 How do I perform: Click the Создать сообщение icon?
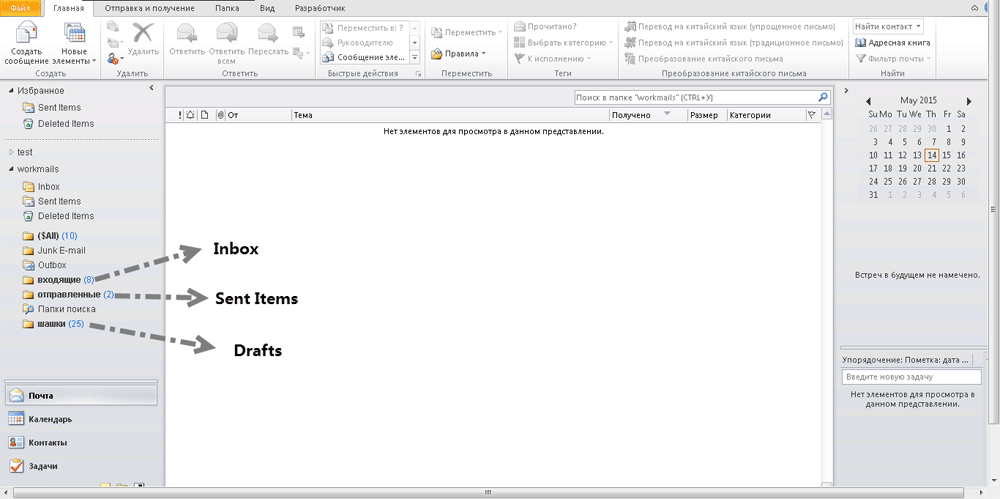coord(26,33)
